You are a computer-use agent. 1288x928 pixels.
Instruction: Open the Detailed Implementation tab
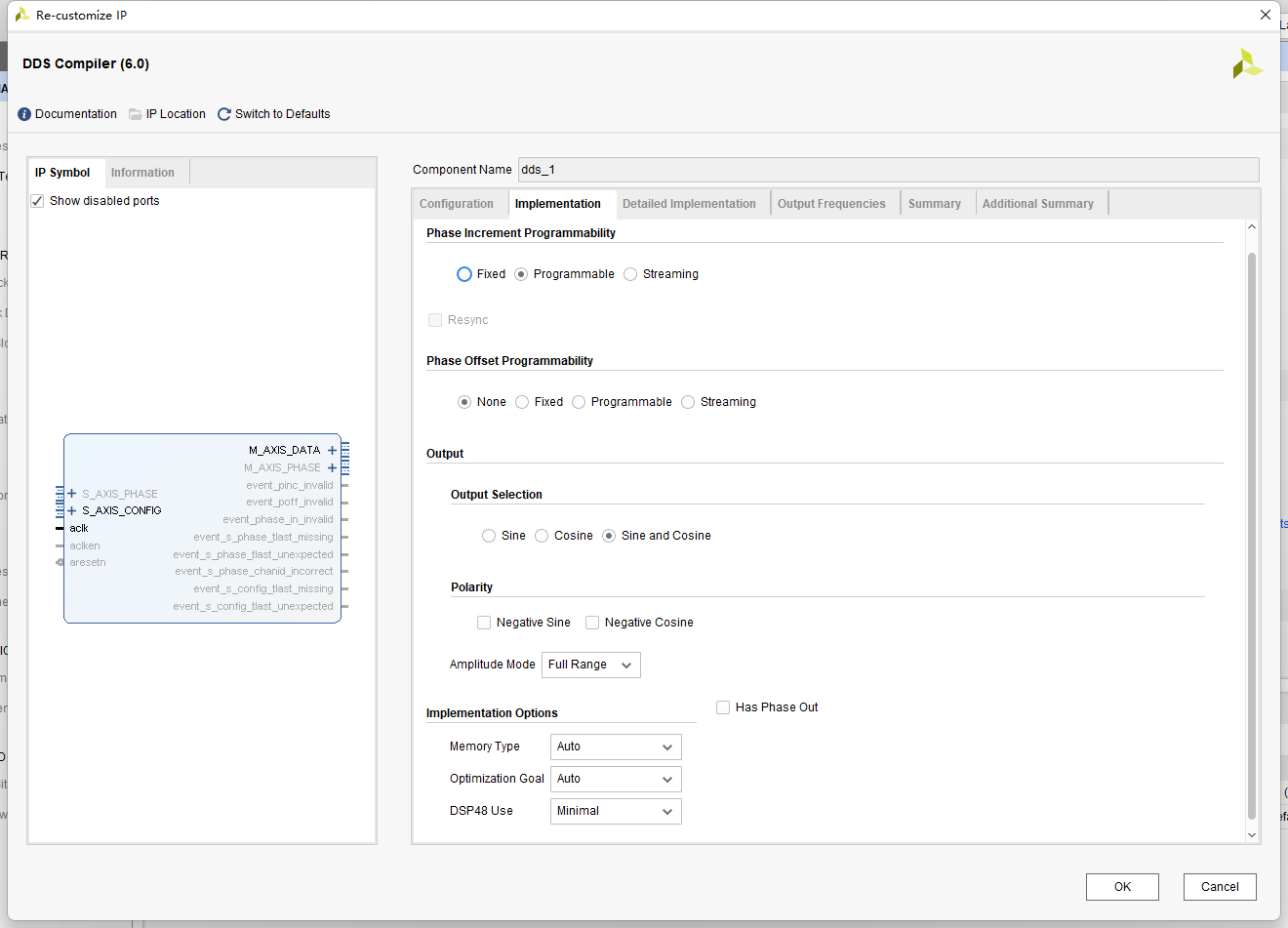[689, 204]
